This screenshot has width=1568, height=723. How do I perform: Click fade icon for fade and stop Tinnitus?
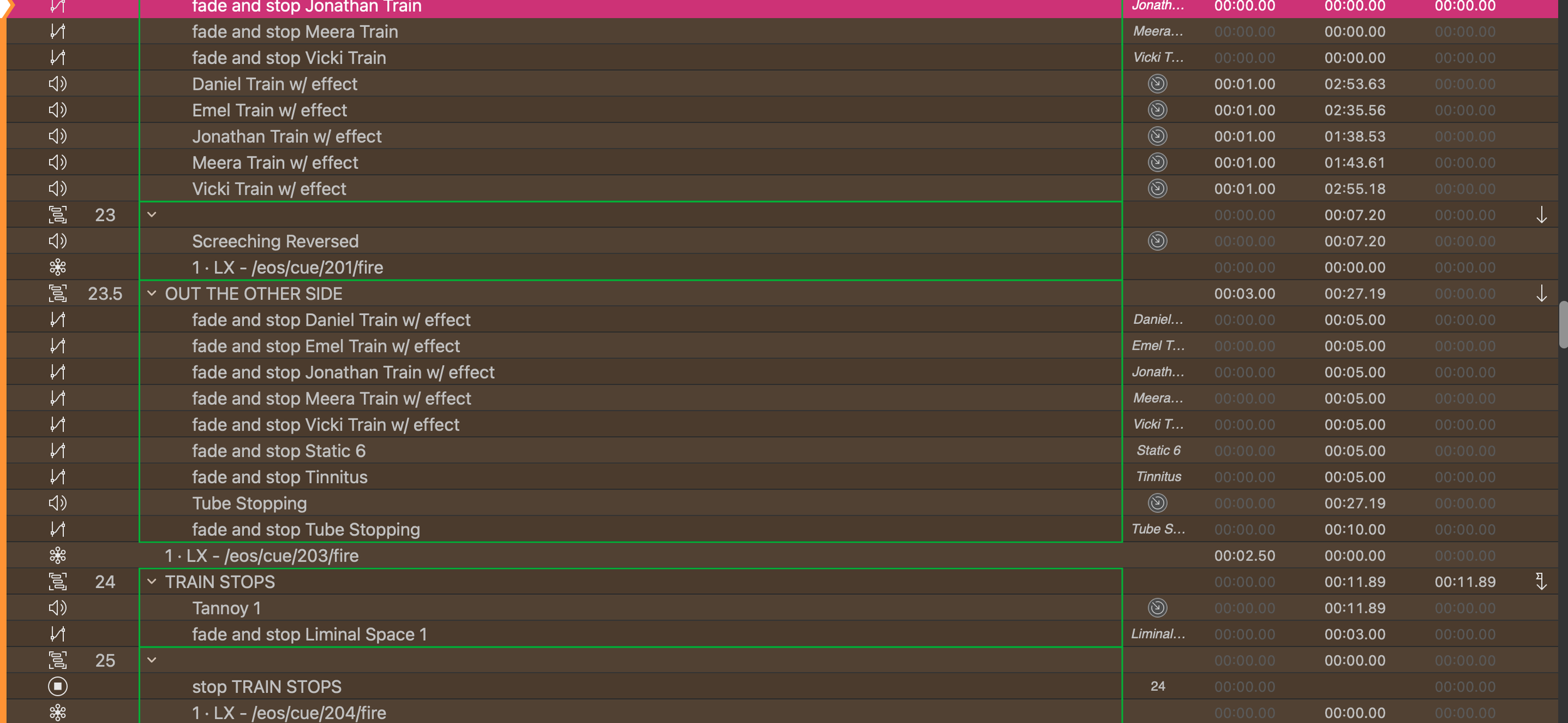(x=58, y=477)
